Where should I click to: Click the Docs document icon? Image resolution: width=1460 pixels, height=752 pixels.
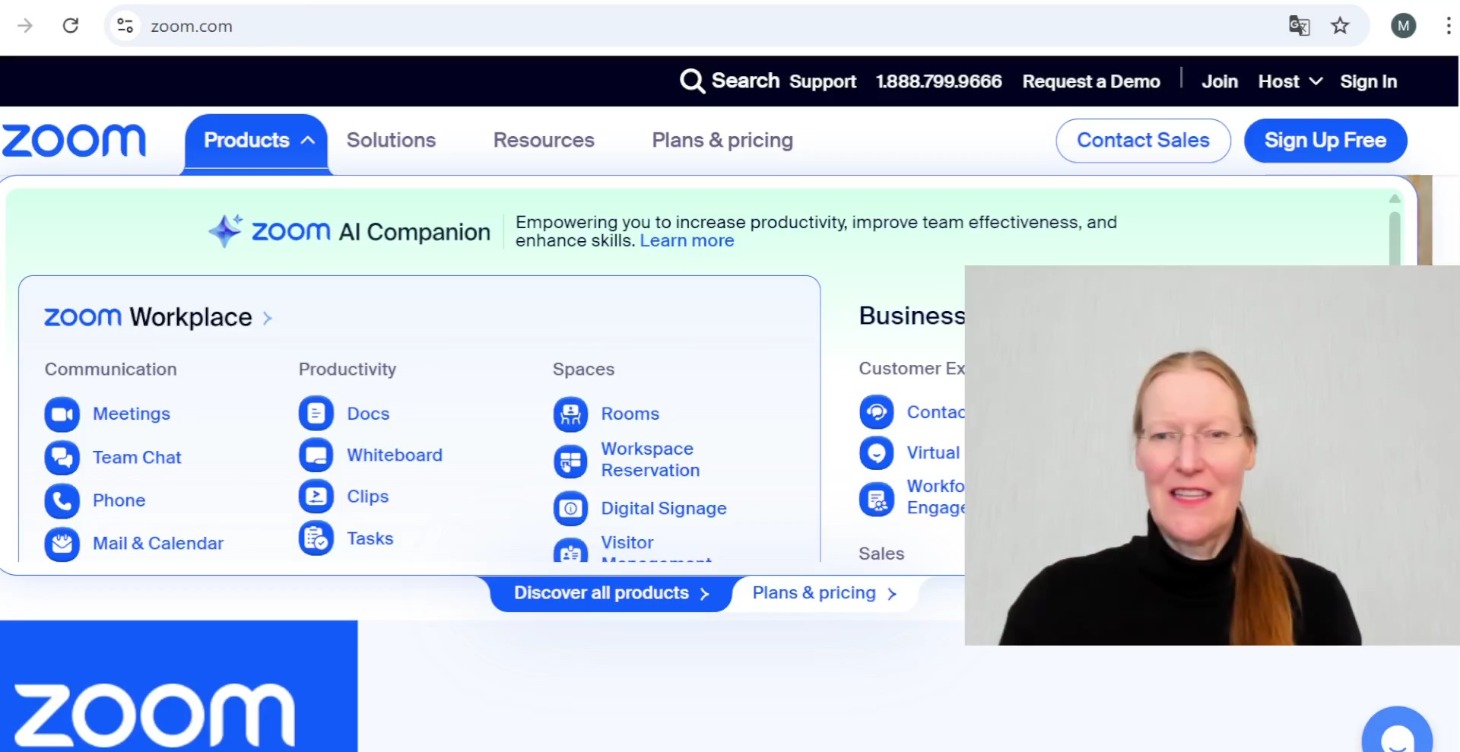tap(316, 413)
